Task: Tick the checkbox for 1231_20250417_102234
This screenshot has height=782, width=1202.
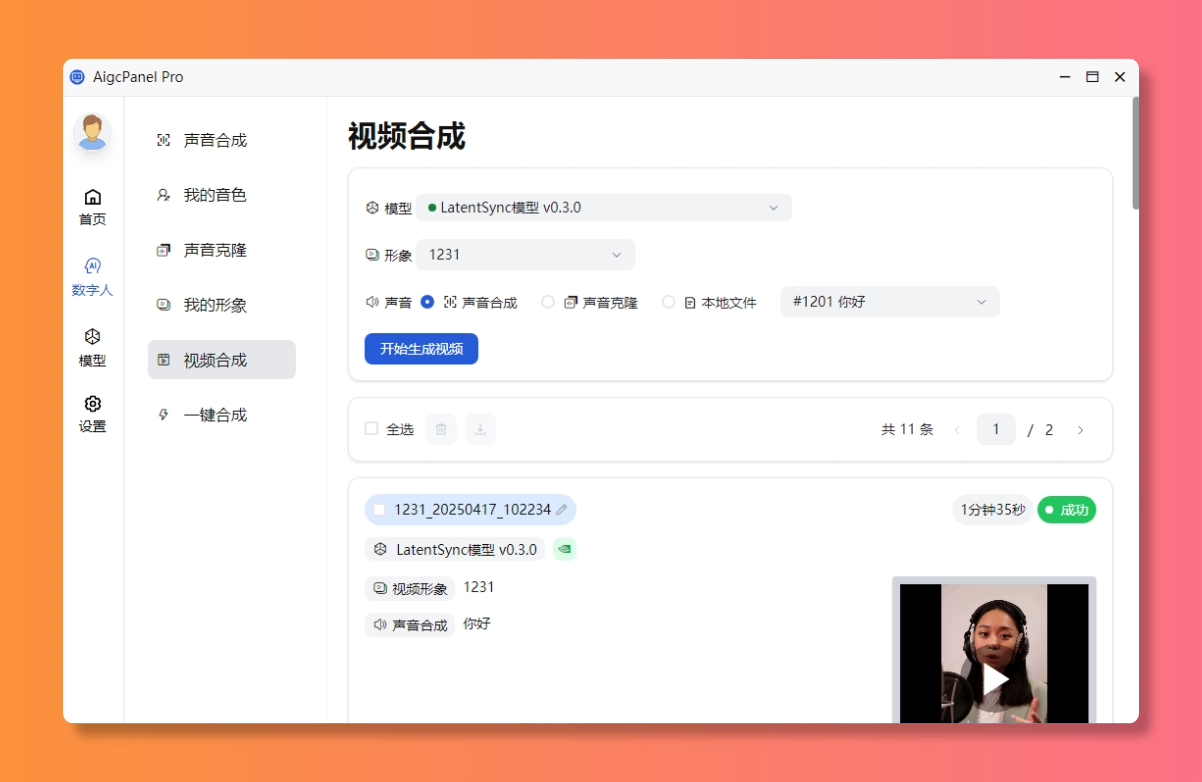Action: pos(380,510)
